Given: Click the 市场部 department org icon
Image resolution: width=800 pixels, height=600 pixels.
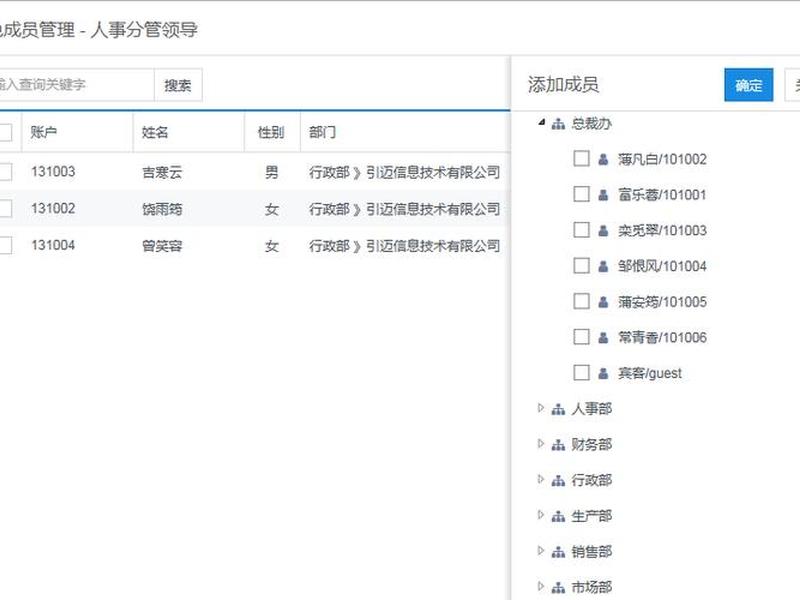Looking at the screenshot, I should pos(558,588).
